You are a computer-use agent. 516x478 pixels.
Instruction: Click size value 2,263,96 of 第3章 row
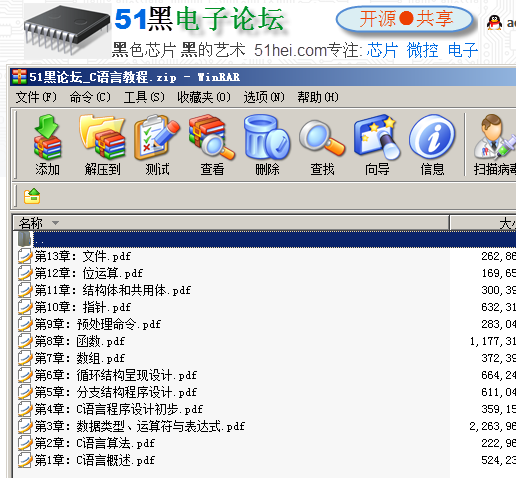point(493,426)
